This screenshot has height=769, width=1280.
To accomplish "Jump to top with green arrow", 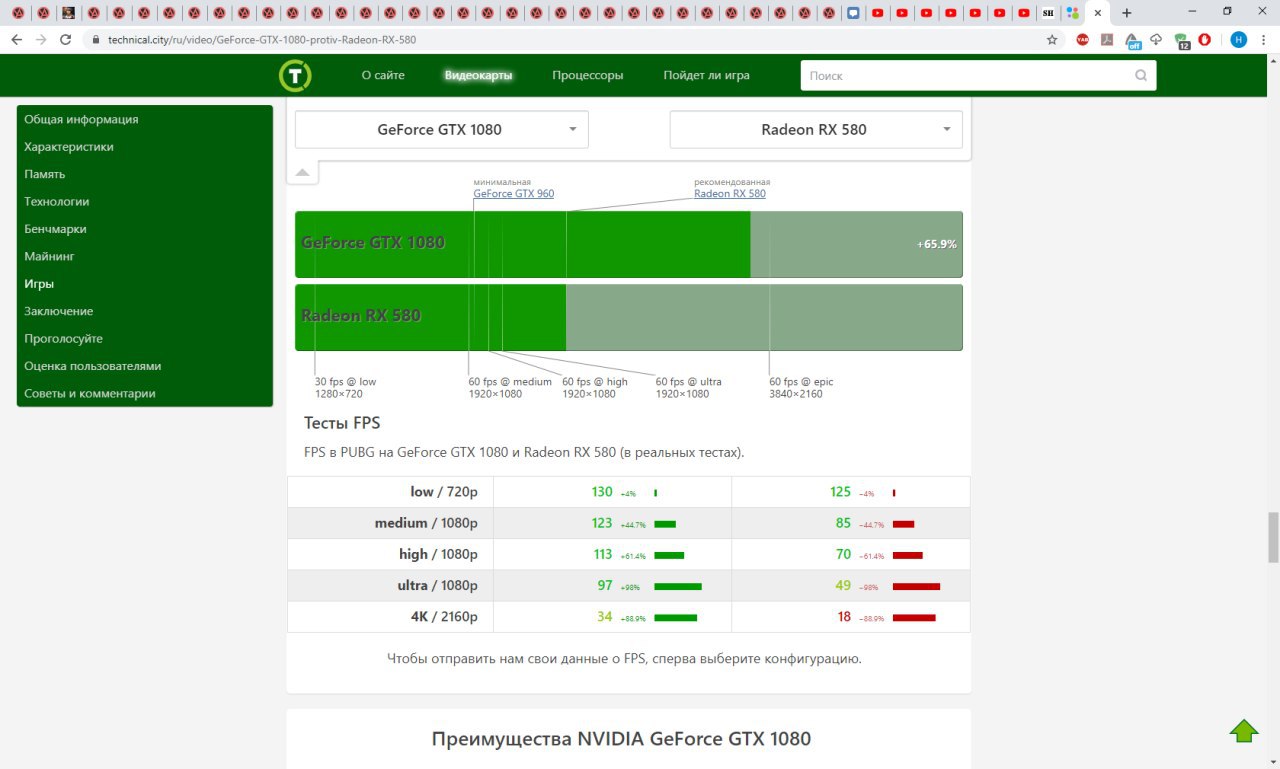I will pyautogui.click(x=1244, y=731).
